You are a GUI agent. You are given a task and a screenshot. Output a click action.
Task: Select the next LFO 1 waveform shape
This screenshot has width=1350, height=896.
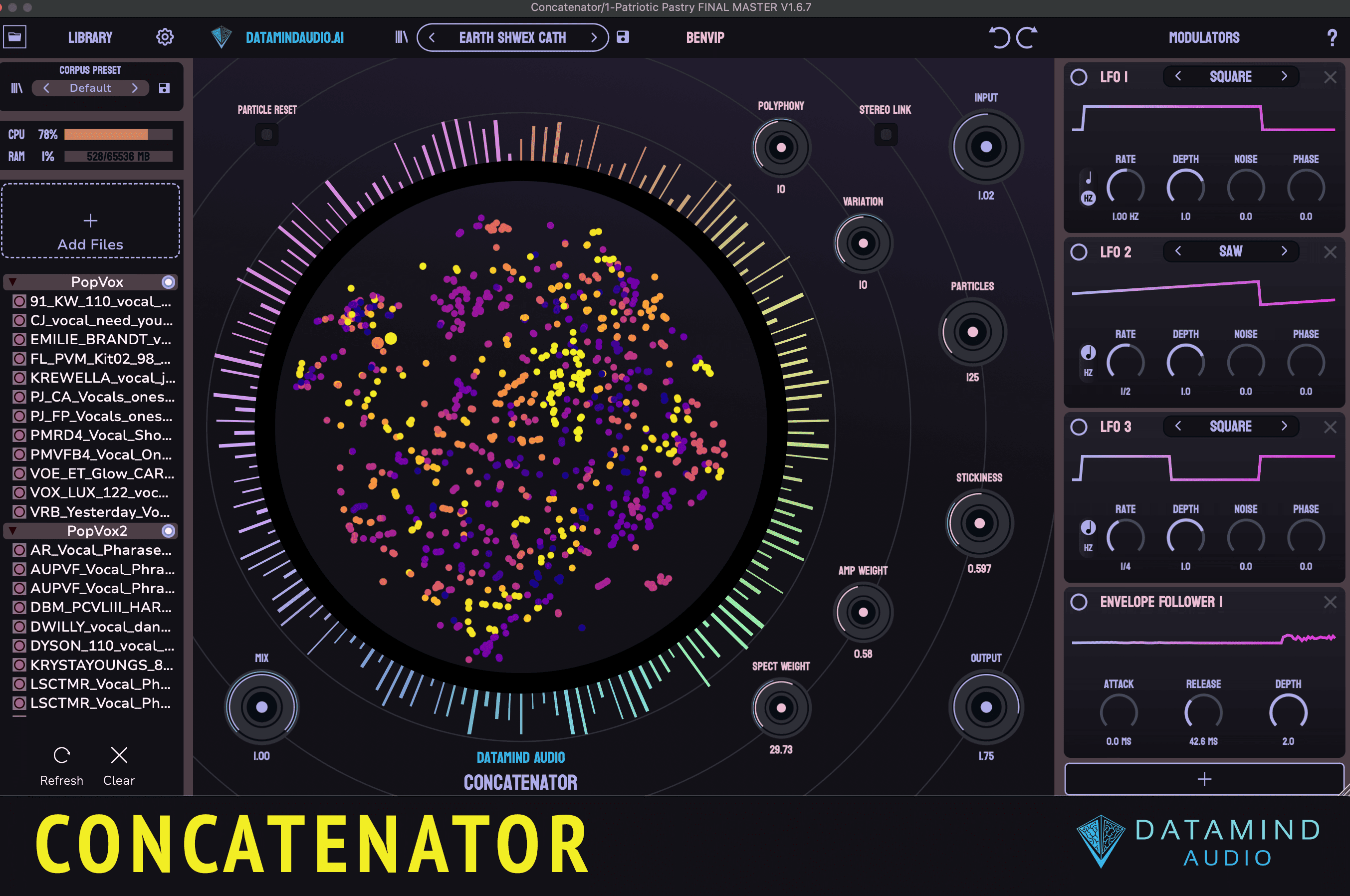click(1284, 76)
